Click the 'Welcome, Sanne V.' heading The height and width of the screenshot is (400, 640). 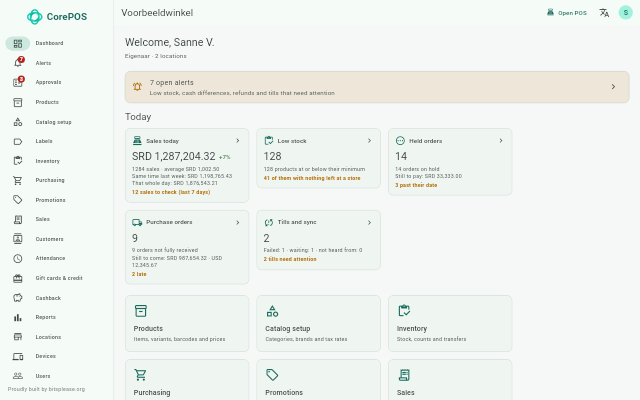(x=169, y=42)
